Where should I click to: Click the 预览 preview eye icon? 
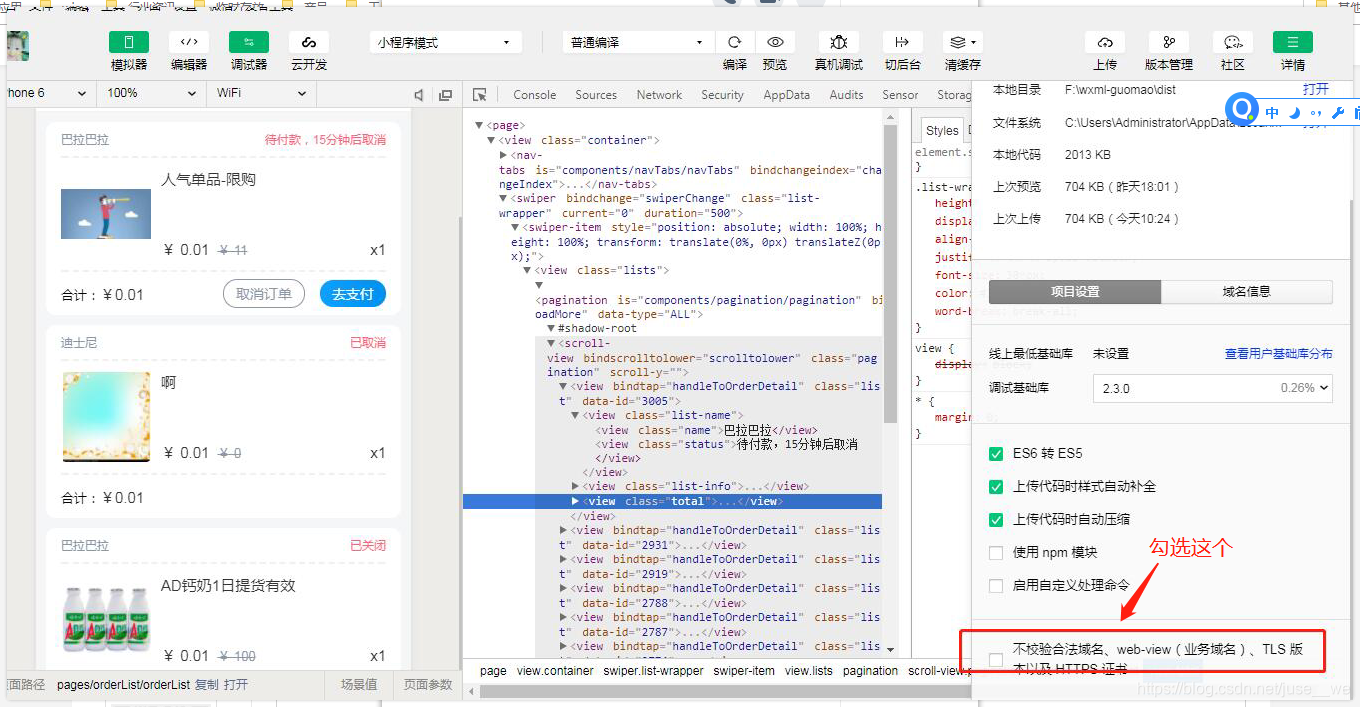click(775, 42)
